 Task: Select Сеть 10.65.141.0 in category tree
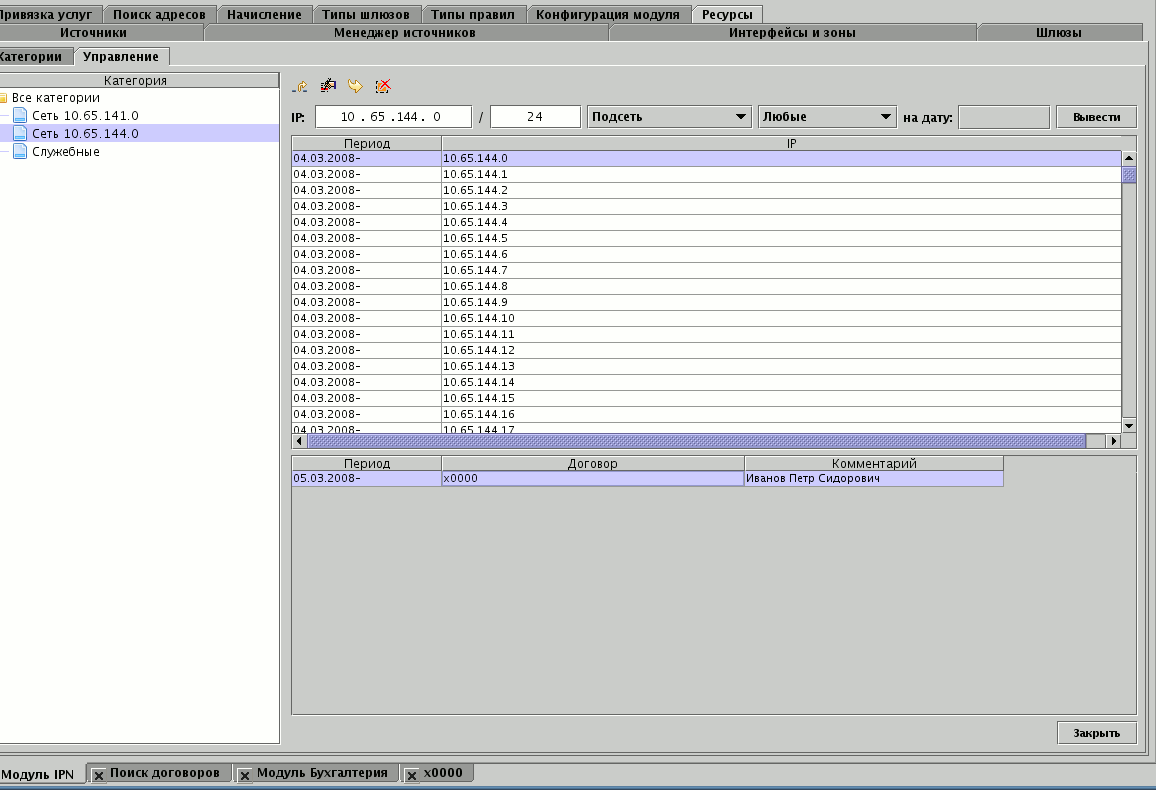click(x=84, y=116)
